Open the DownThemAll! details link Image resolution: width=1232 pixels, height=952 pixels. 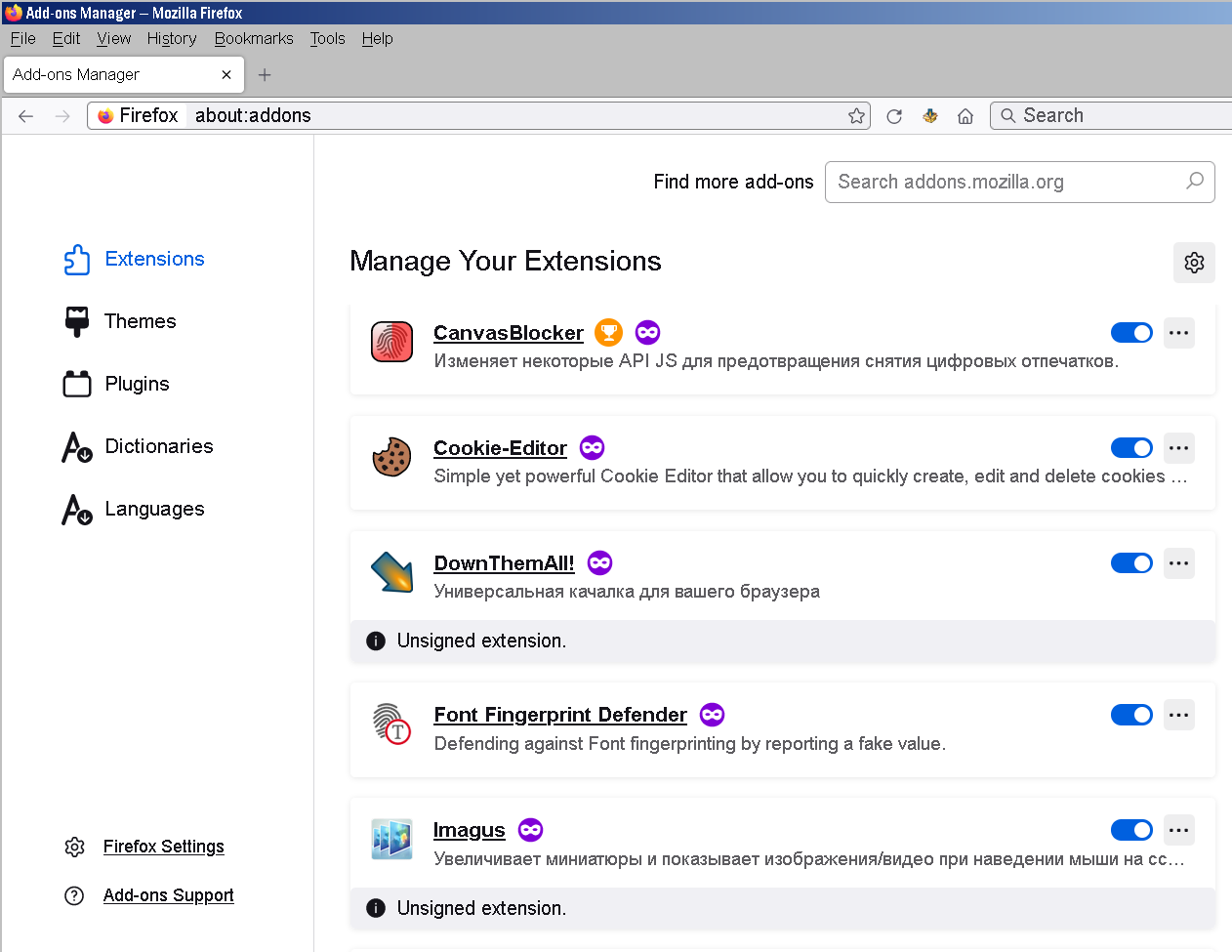[x=504, y=563]
